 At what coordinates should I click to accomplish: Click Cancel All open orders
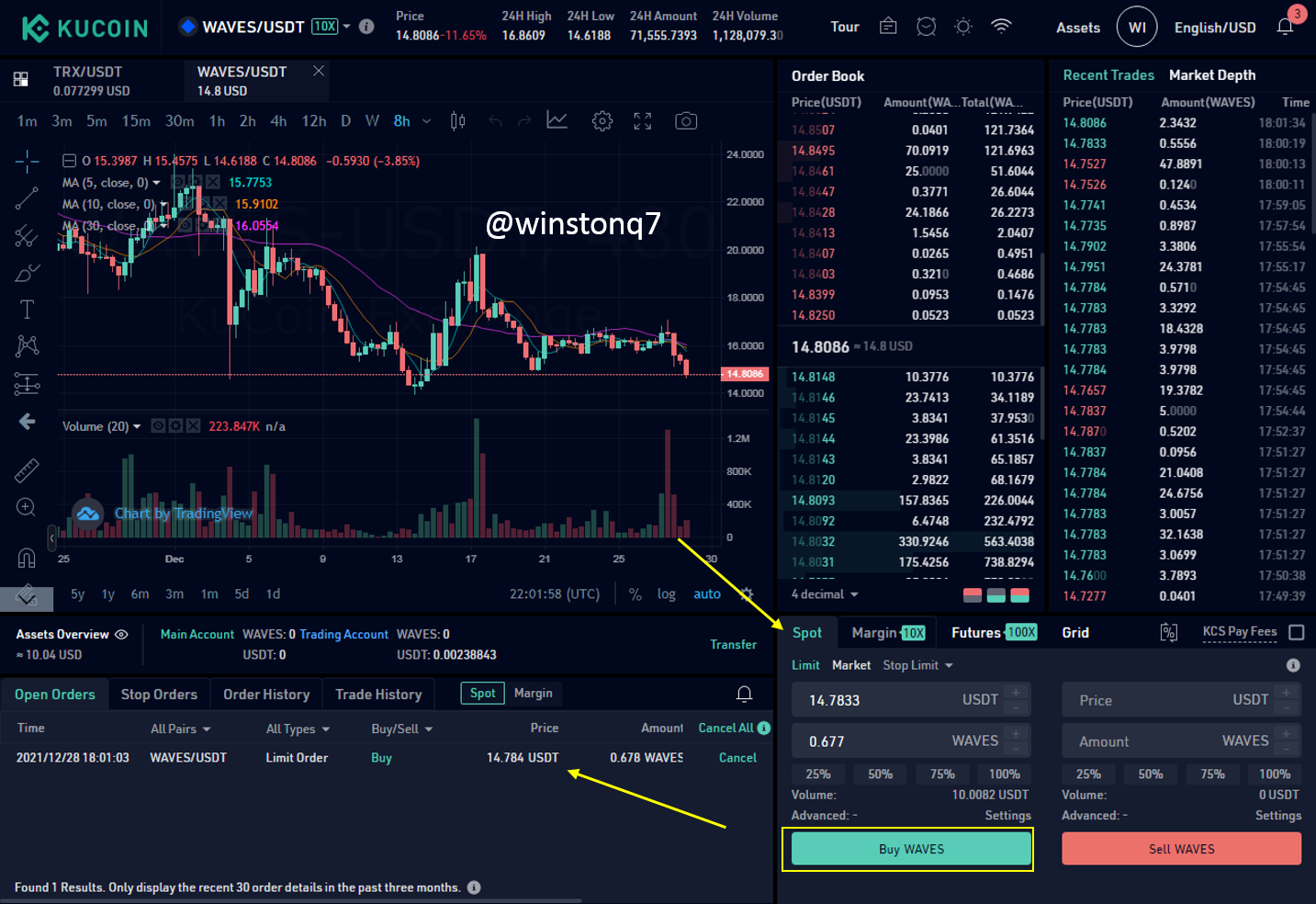pyautogui.click(x=725, y=728)
